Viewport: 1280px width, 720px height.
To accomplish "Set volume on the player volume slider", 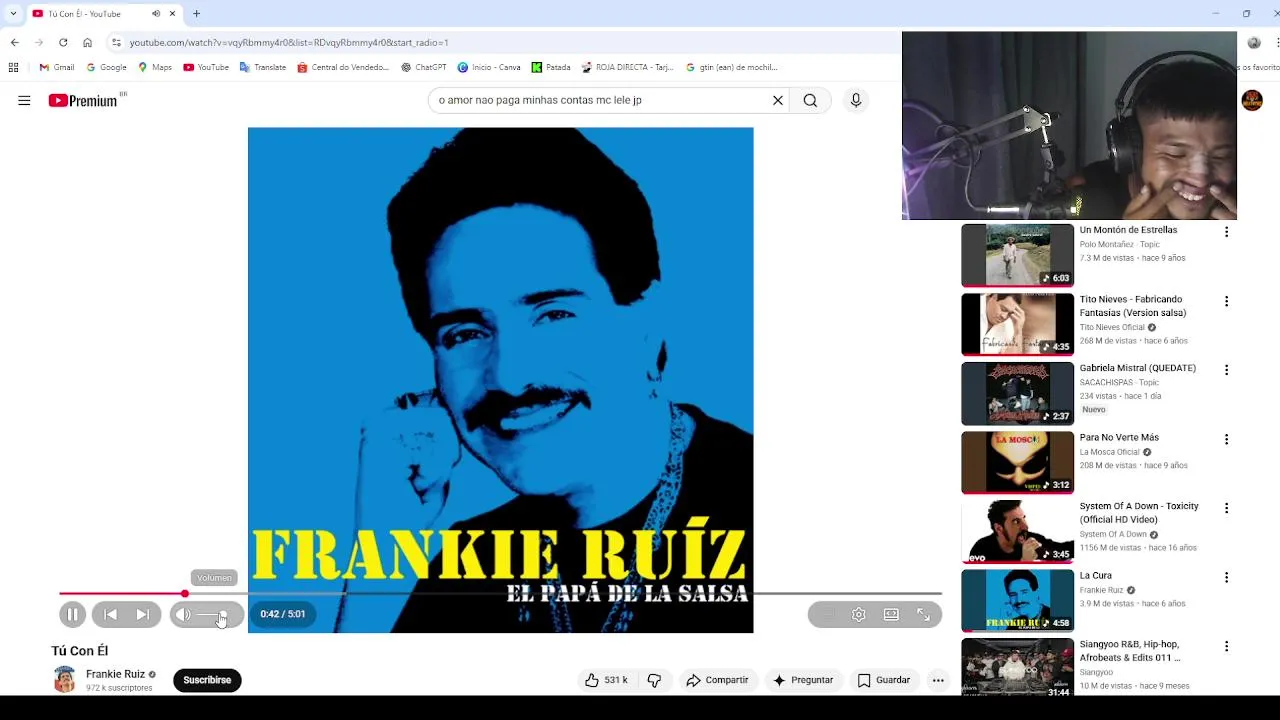I will (213, 614).
